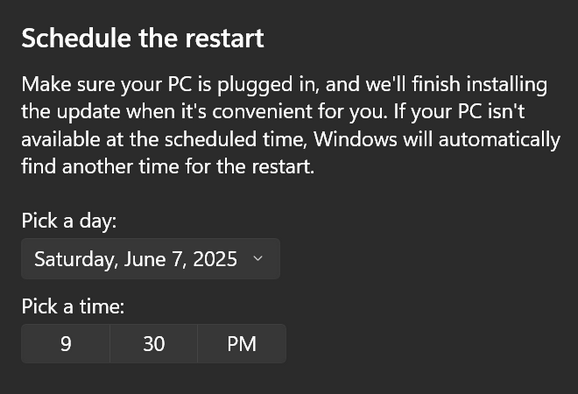Click the 'Saturday' text in the date box
578x394 pixels.
click(76, 259)
